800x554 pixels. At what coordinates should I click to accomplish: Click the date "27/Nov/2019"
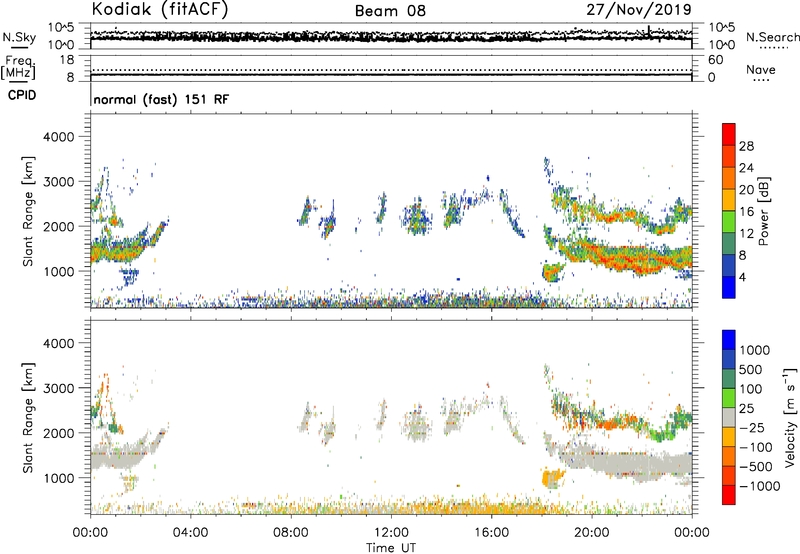639,10
